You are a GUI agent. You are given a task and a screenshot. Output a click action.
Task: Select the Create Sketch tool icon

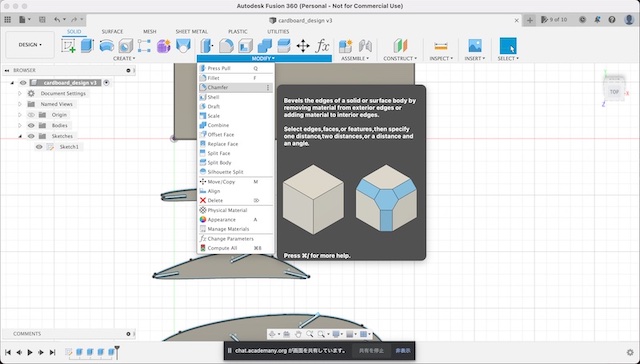pyautogui.click(x=68, y=46)
